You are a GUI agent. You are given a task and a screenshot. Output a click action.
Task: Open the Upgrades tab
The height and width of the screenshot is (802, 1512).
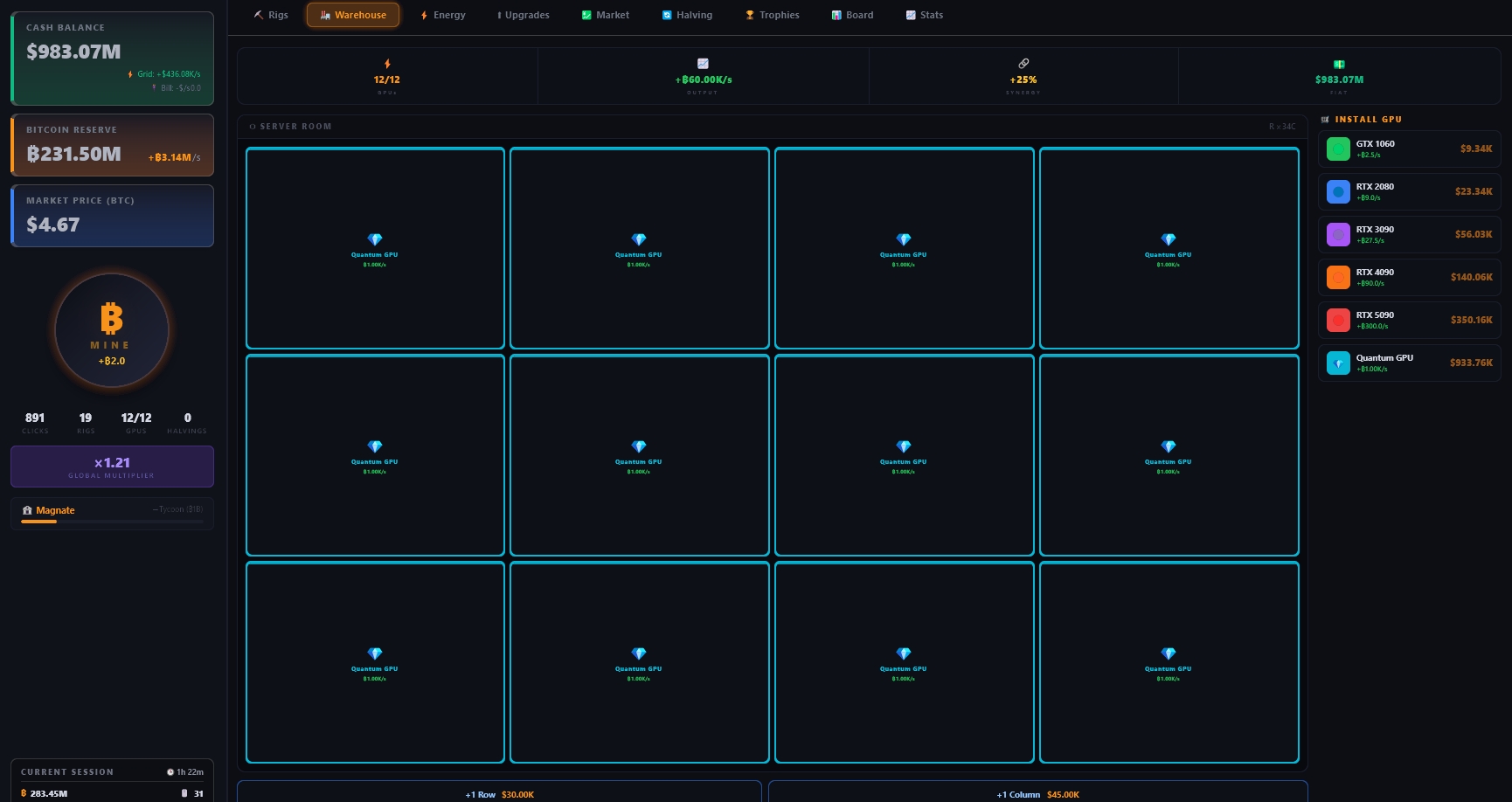click(523, 15)
